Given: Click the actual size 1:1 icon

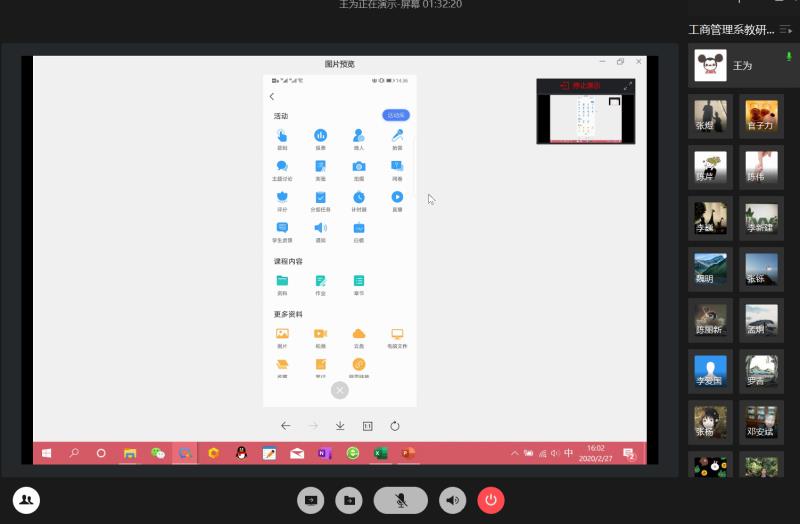Looking at the screenshot, I should click(x=367, y=426).
